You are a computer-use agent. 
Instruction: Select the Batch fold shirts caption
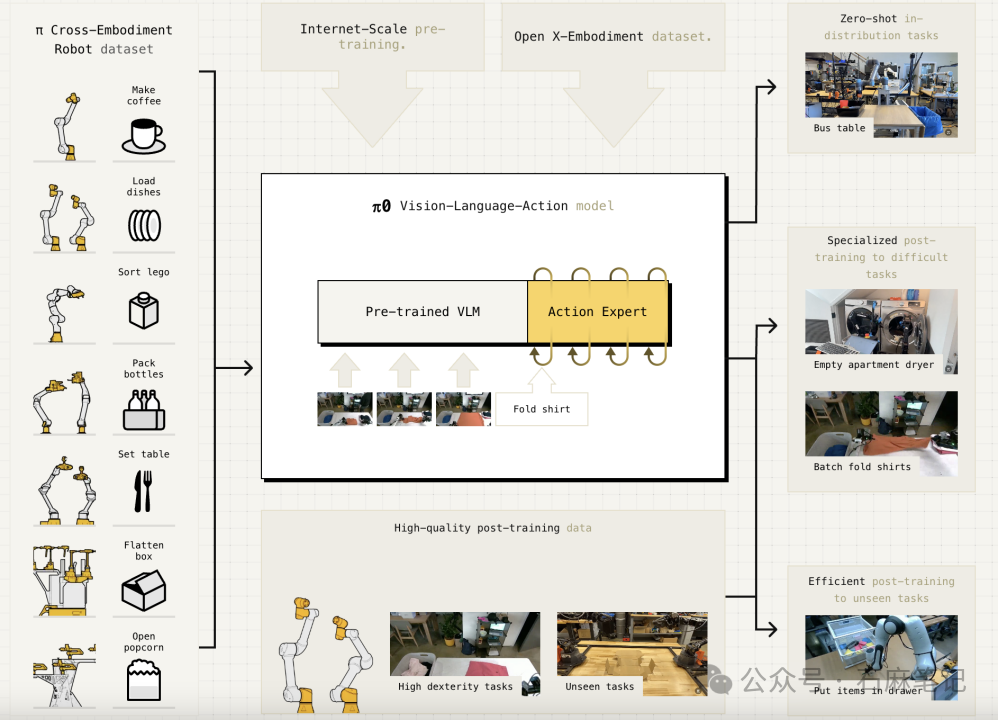[862, 467]
